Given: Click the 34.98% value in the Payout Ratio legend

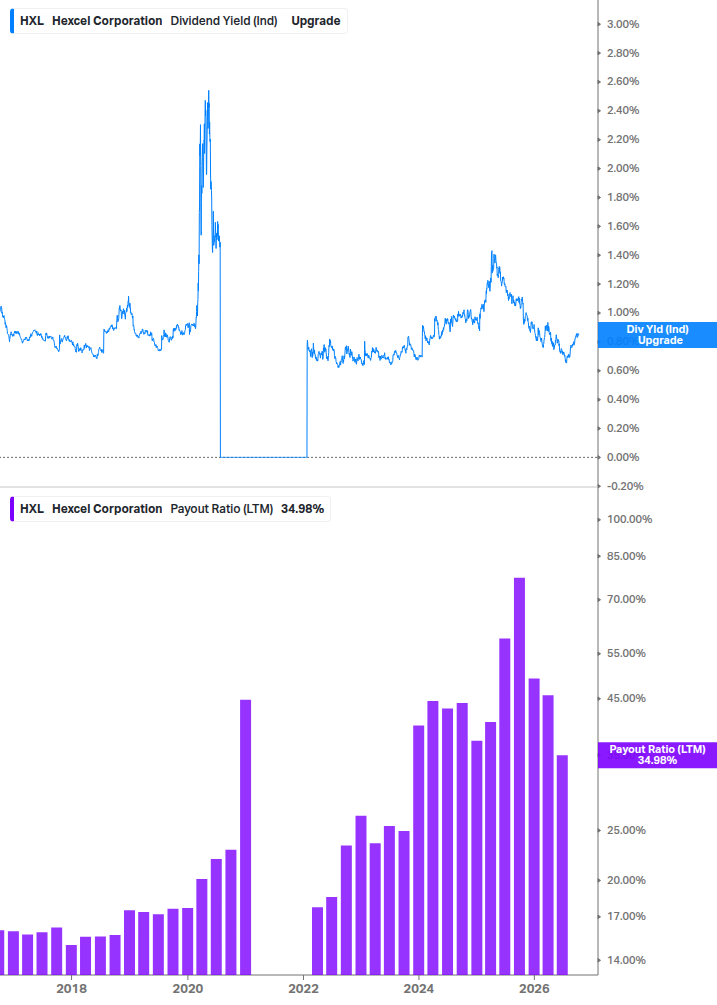Looking at the screenshot, I should click(302, 509).
